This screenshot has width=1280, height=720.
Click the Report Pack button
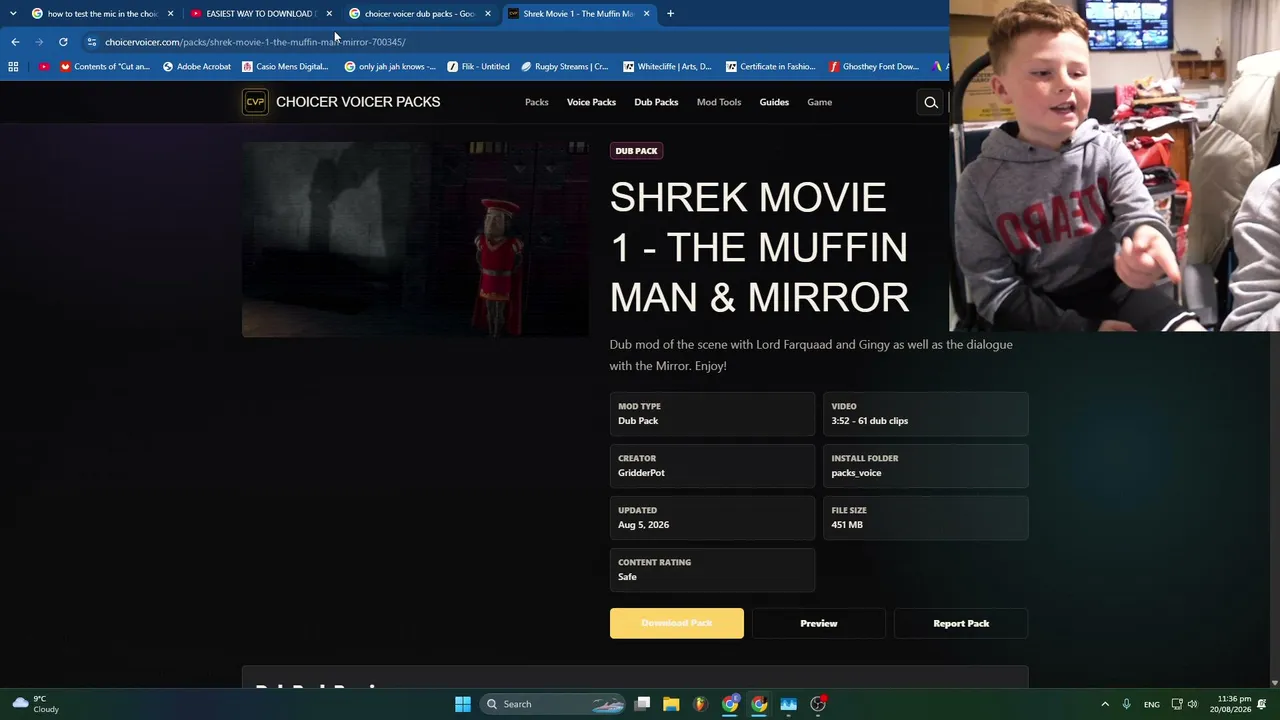pyautogui.click(x=961, y=623)
